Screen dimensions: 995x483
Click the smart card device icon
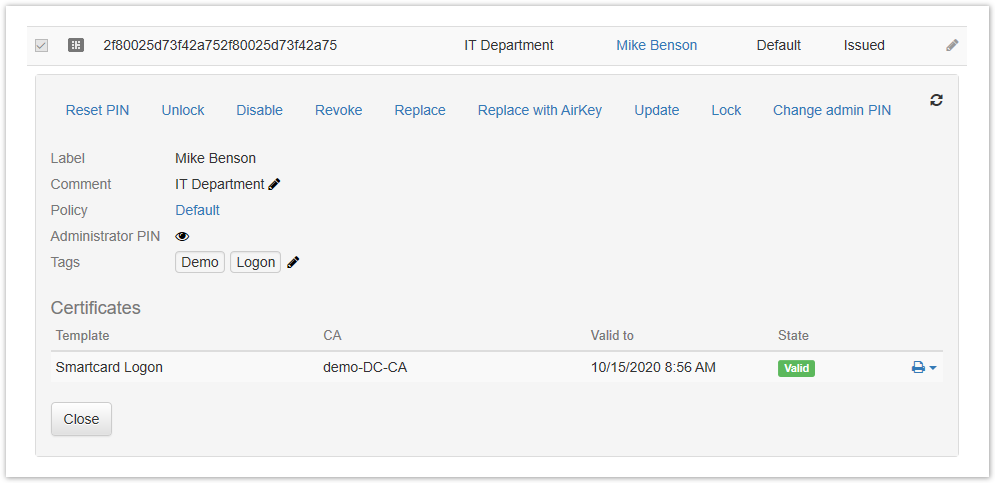coord(75,45)
